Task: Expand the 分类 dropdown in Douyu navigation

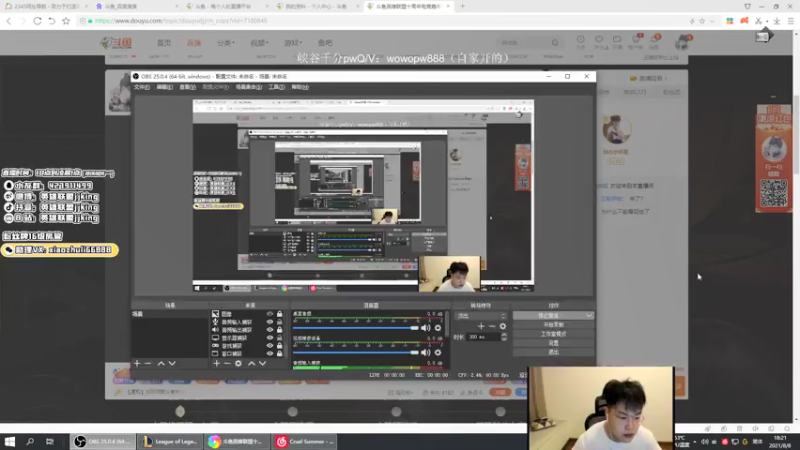Action: click(x=226, y=43)
